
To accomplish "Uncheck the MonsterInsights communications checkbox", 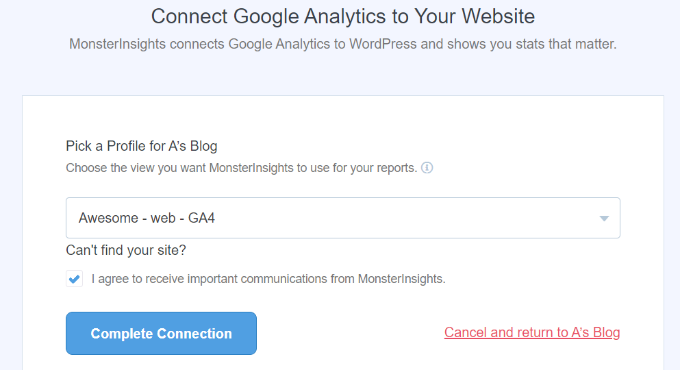I will (x=74, y=278).
